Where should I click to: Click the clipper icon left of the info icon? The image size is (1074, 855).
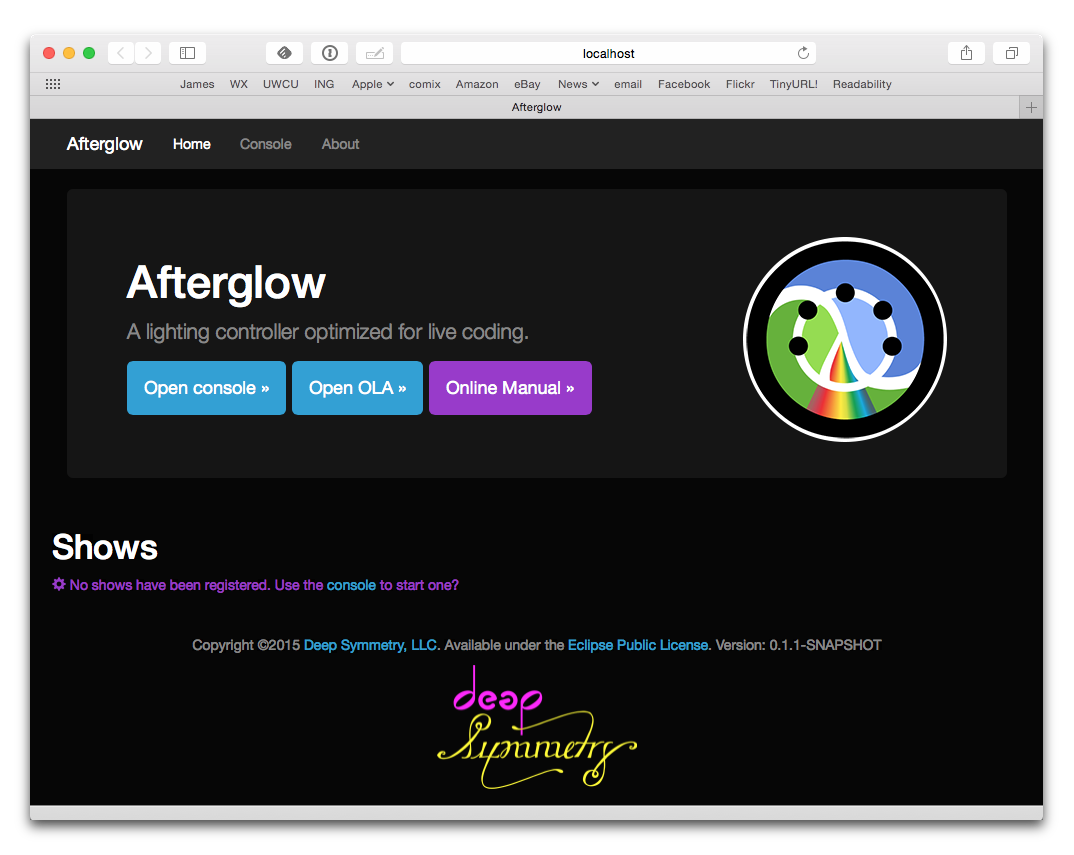(284, 52)
